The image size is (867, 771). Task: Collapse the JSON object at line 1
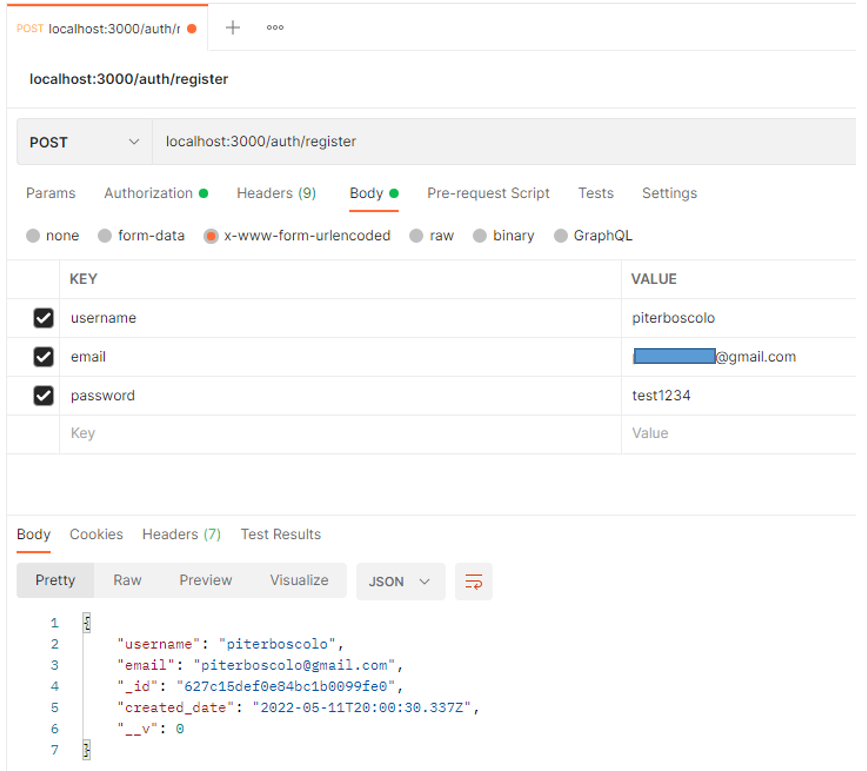click(86, 621)
